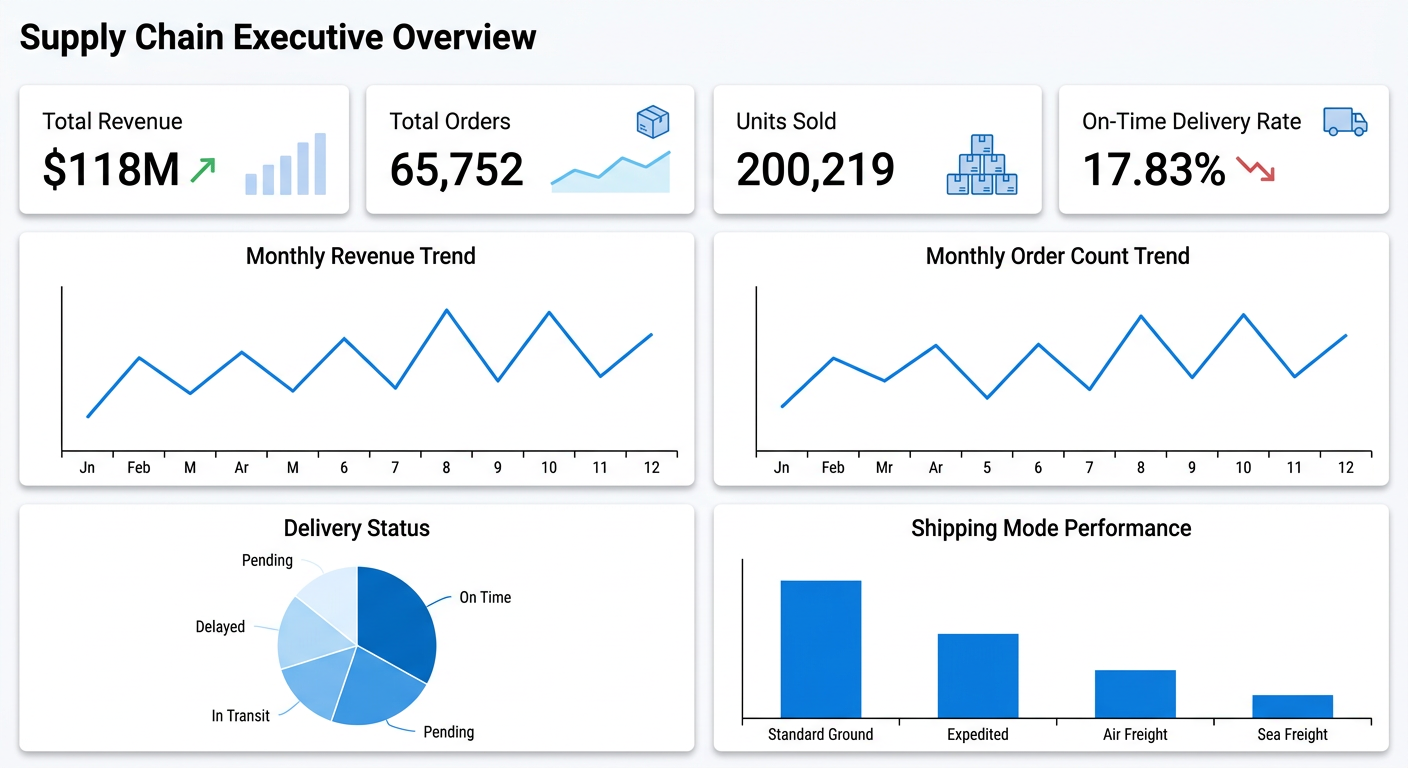
Task: Click the package box icon in Total Orders
Action: (x=653, y=122)
